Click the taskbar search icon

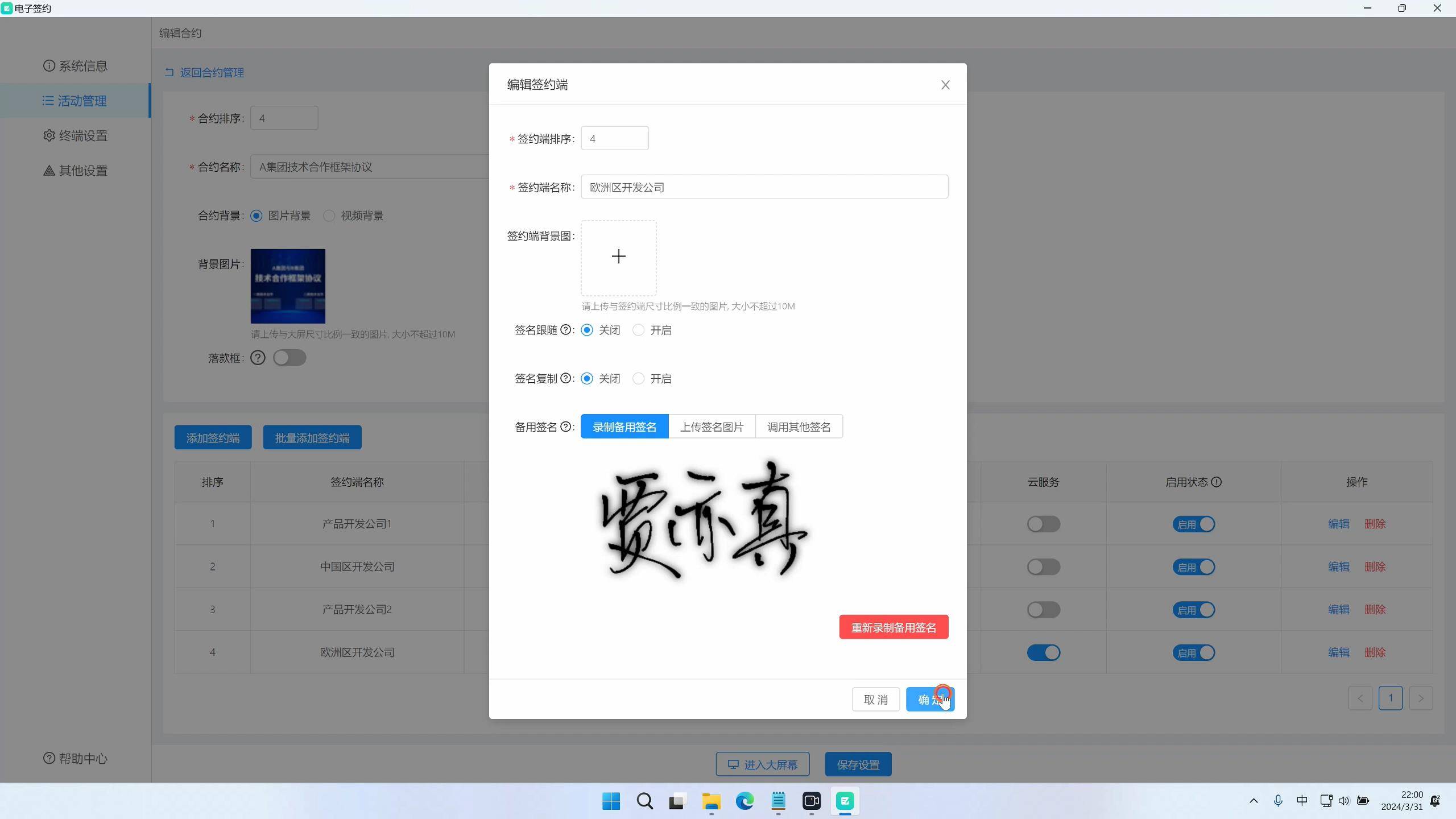(644, 801)
